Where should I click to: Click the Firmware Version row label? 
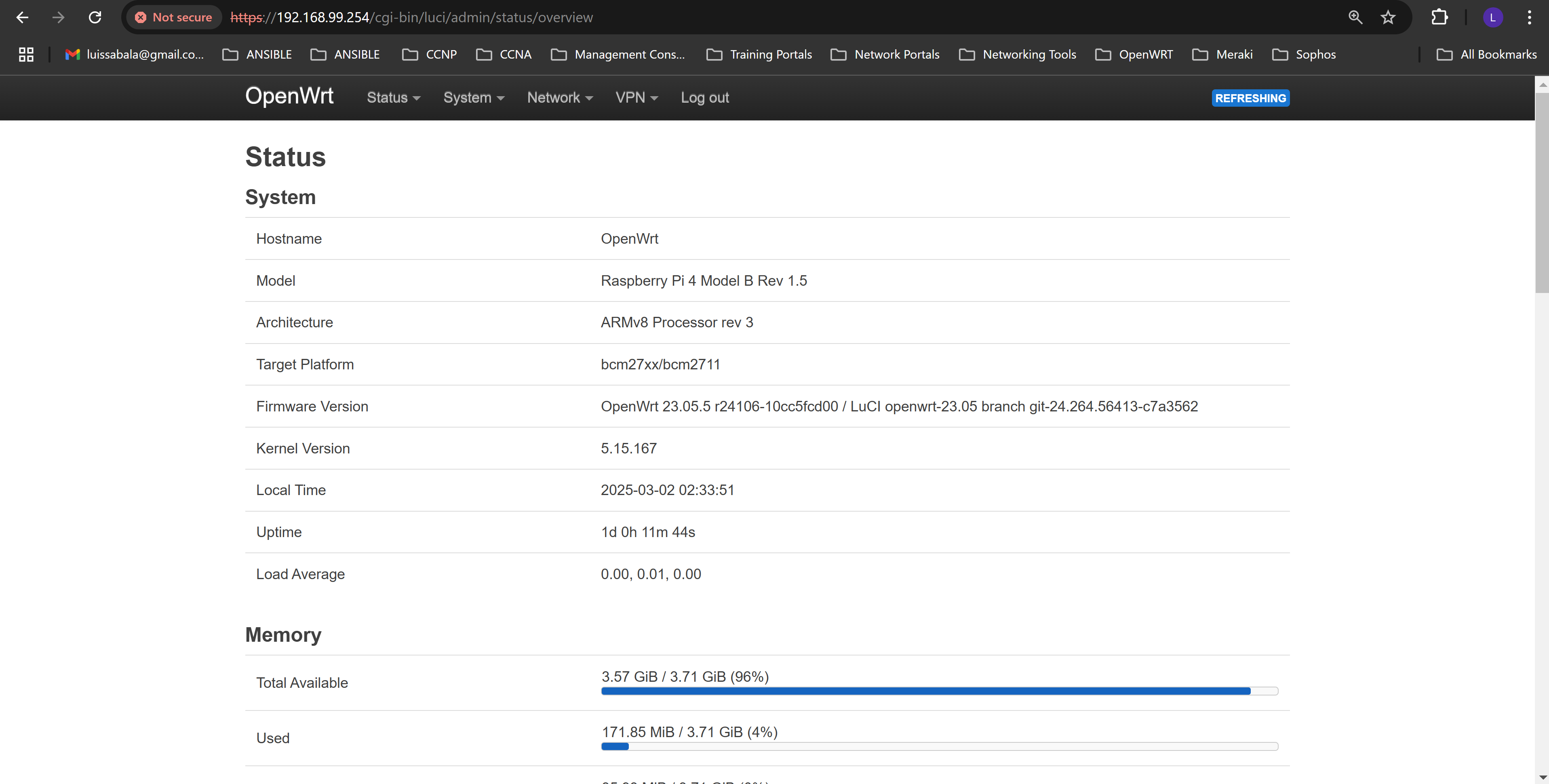(x=312, y=407)
